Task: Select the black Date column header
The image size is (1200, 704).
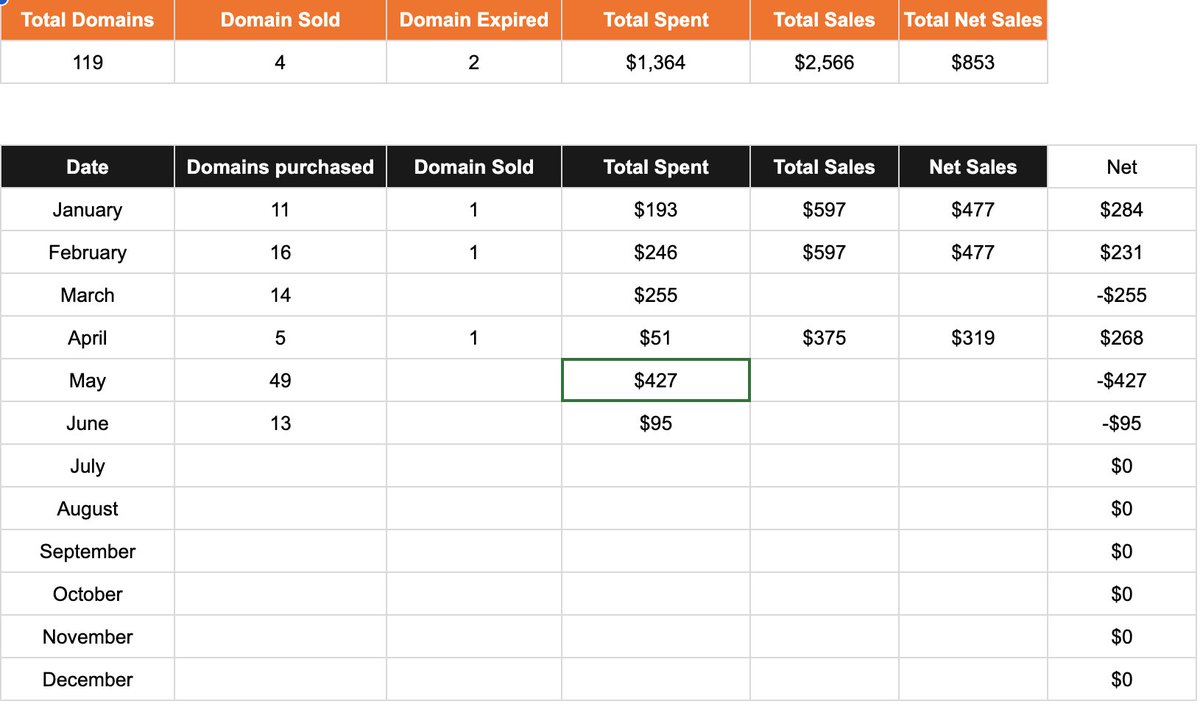Action: click(87, 167)
